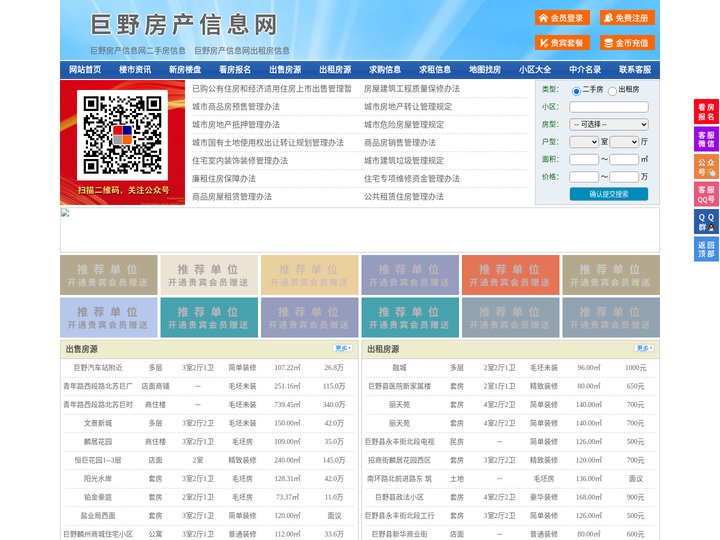The height and width of the screenshot is (540, 720).
Task: Open 巨野汽车站附近 sale listing
Action: coord(98,368)
